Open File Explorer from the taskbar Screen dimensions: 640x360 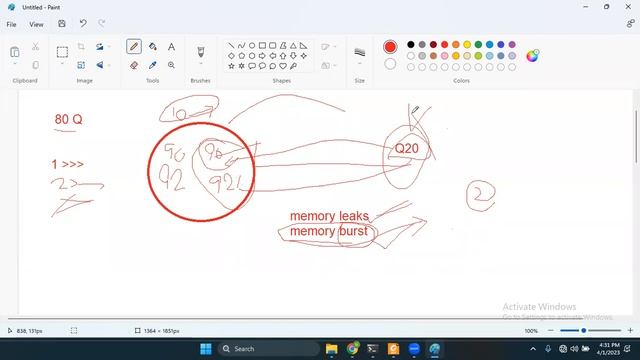pos(331,349)
